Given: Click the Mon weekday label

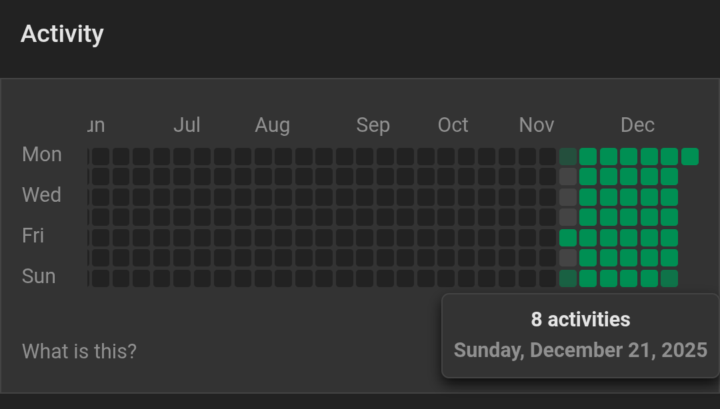Looking at the screenshot, I should [42, 155].
